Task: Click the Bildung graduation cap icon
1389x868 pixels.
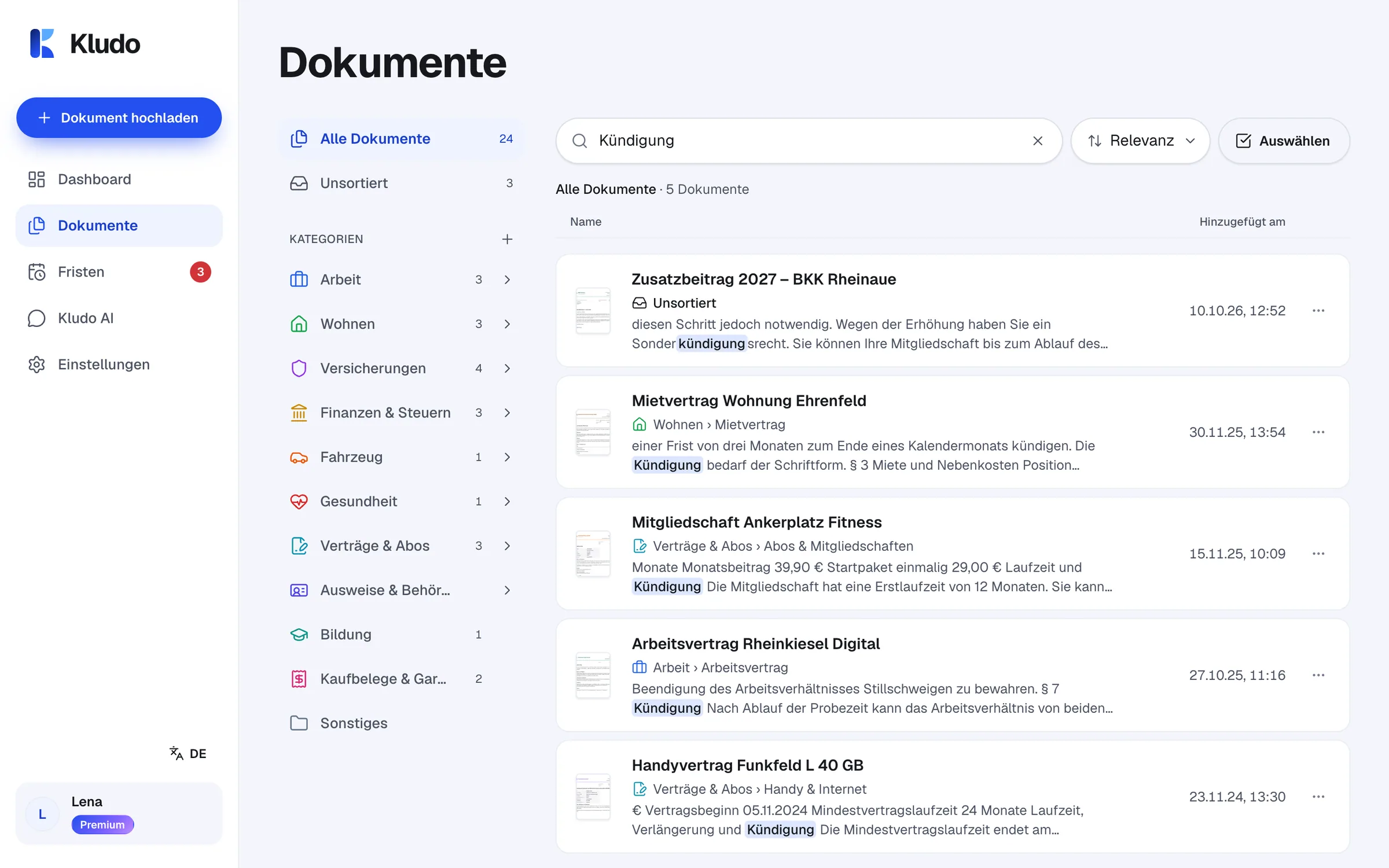Action: (299, 635)
